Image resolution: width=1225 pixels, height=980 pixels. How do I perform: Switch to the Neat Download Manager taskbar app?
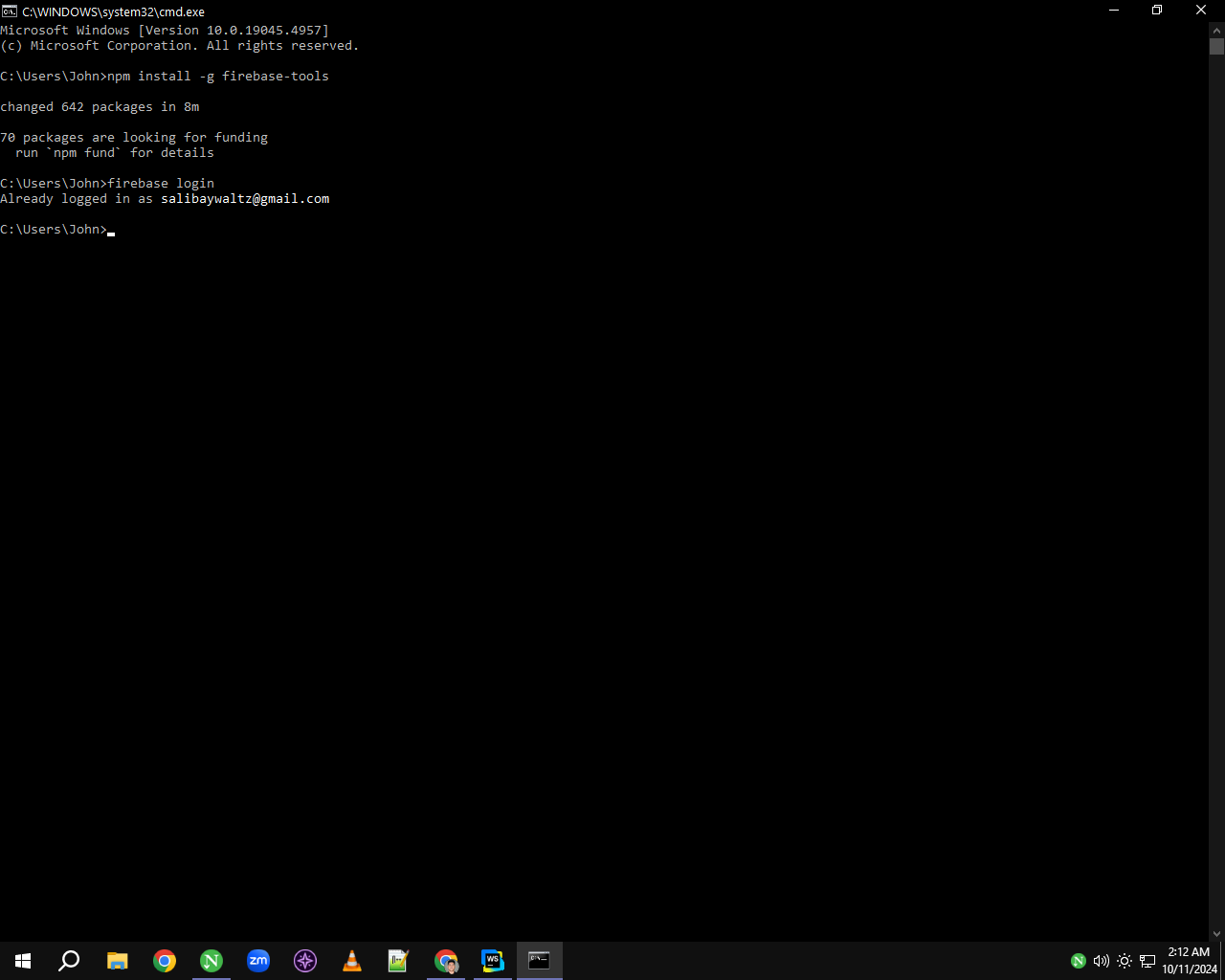click(212, 961)
